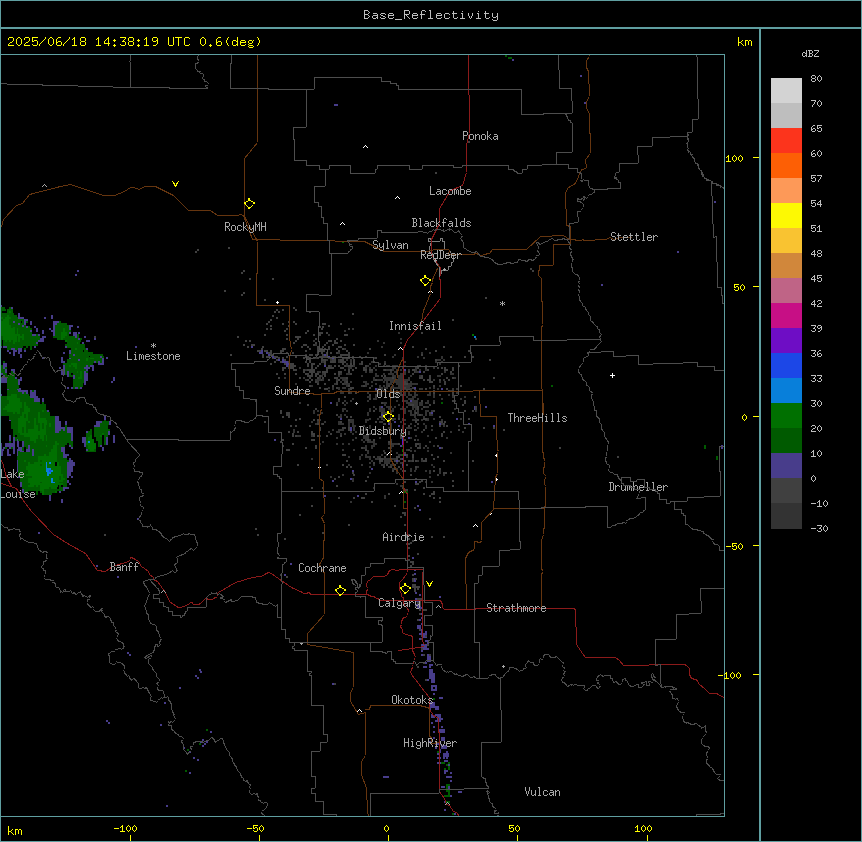Select the 39 value on dBZ legend

tap(816, 329)
